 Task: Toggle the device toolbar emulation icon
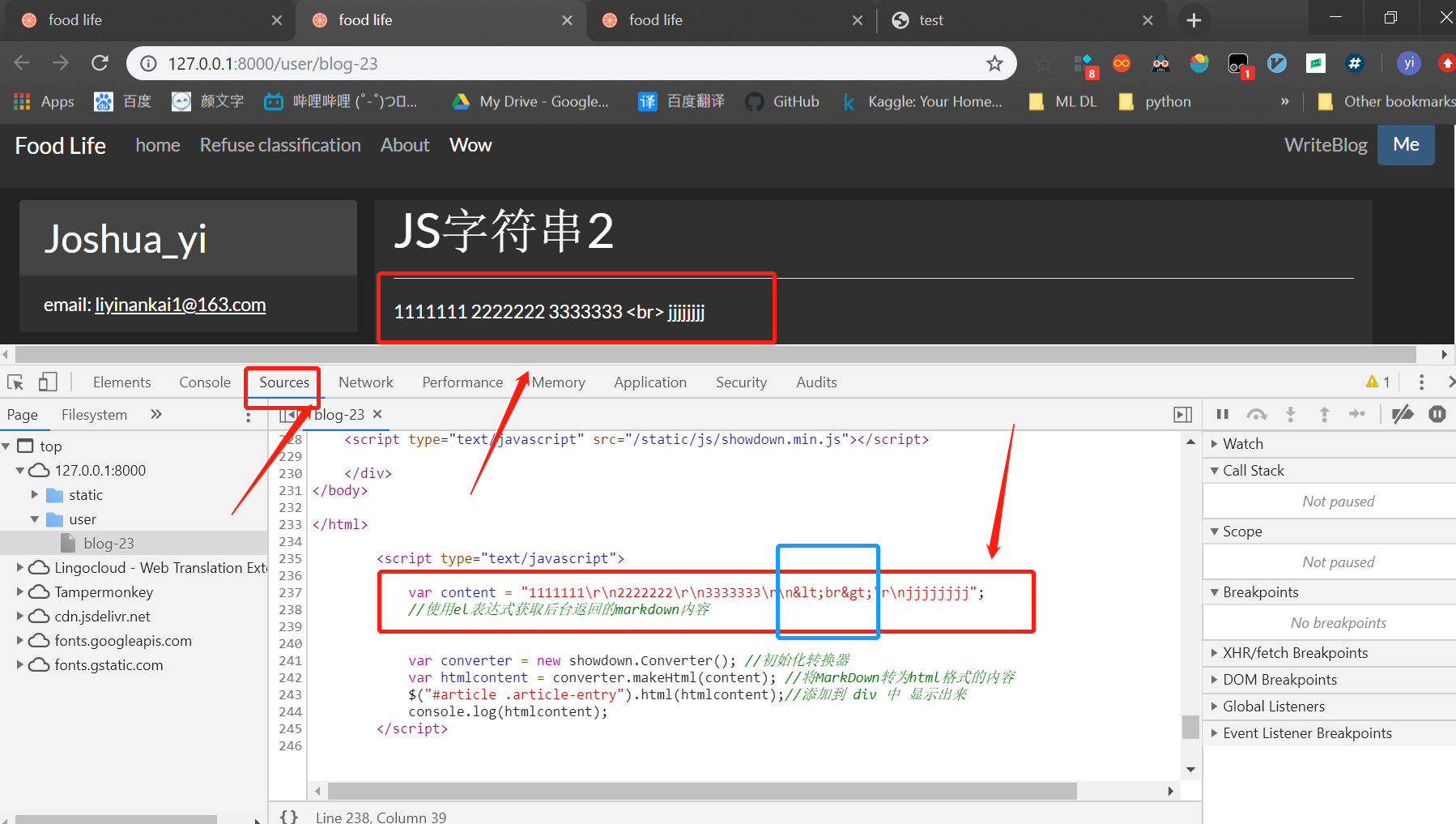pyautogui.click(x=47, y=381)
